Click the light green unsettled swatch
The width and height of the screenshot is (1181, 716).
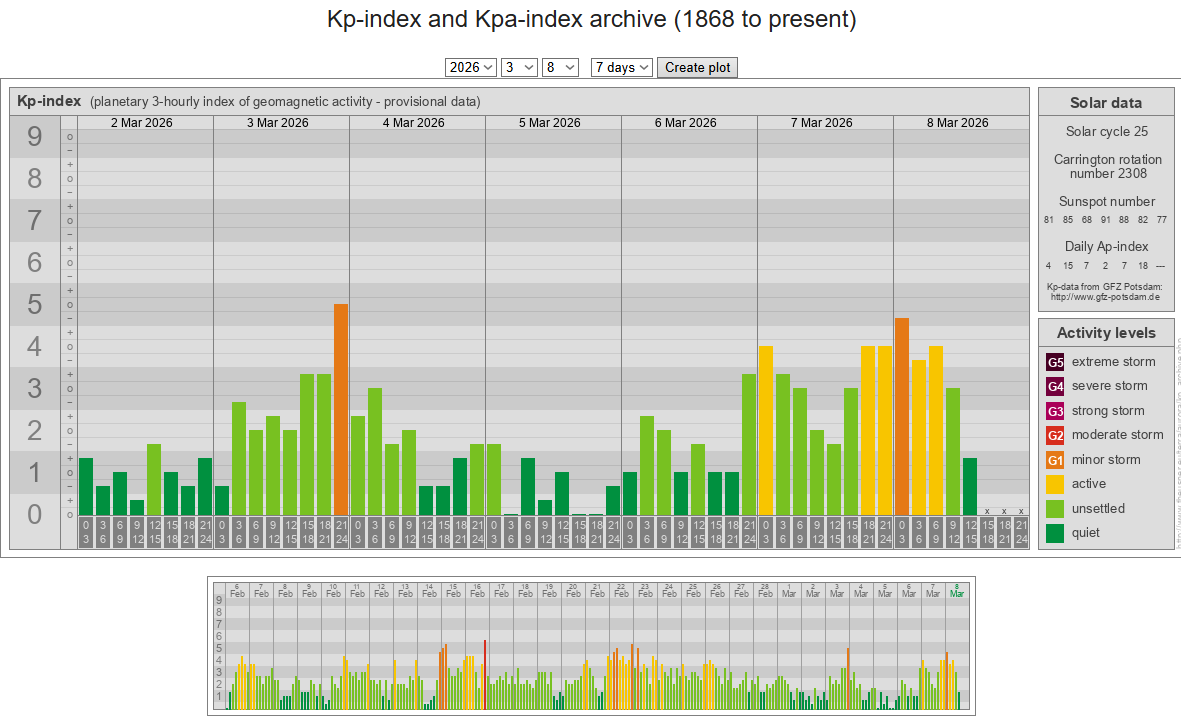point(1055,509)
